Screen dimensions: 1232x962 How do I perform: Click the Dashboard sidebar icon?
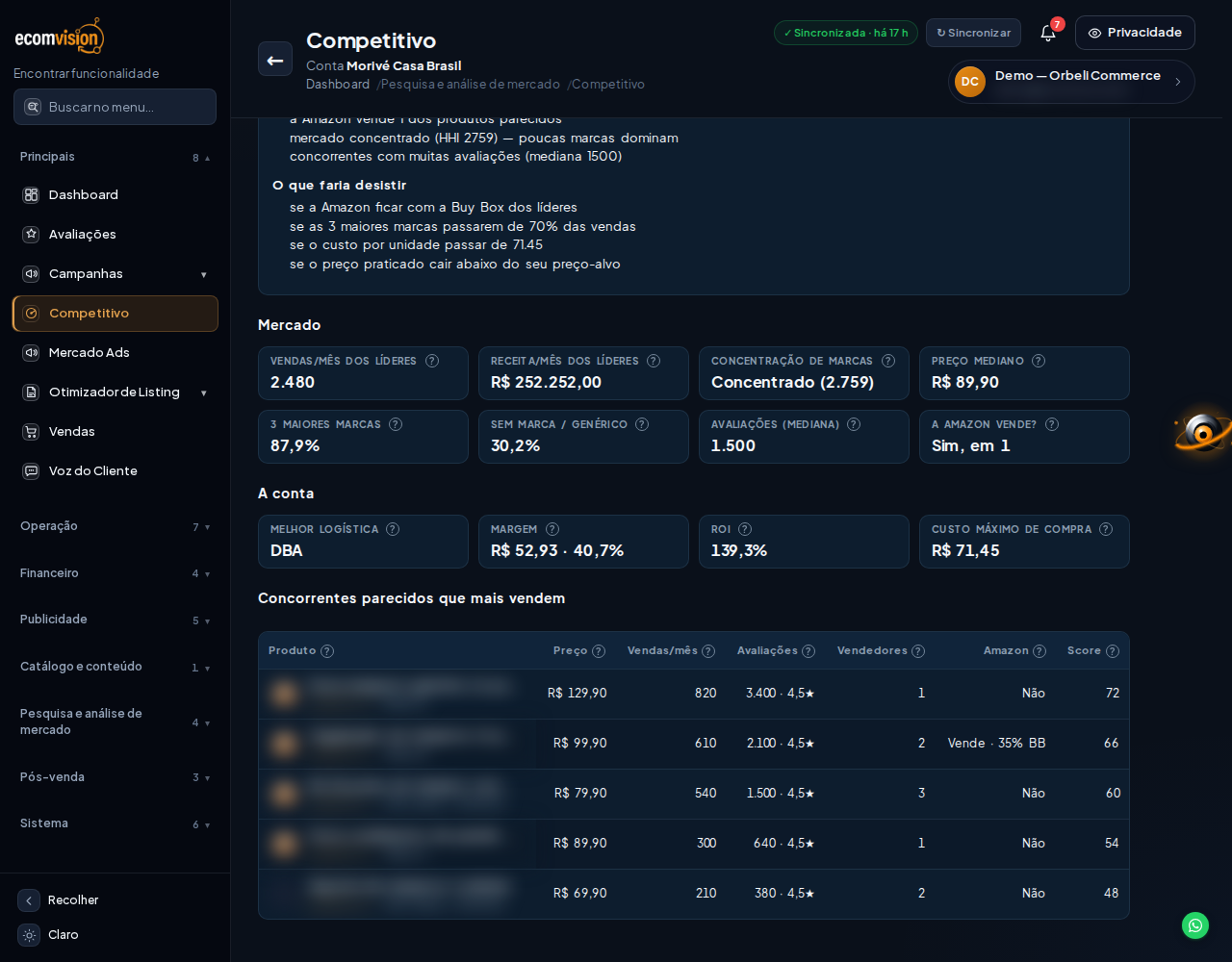[31, 195]
